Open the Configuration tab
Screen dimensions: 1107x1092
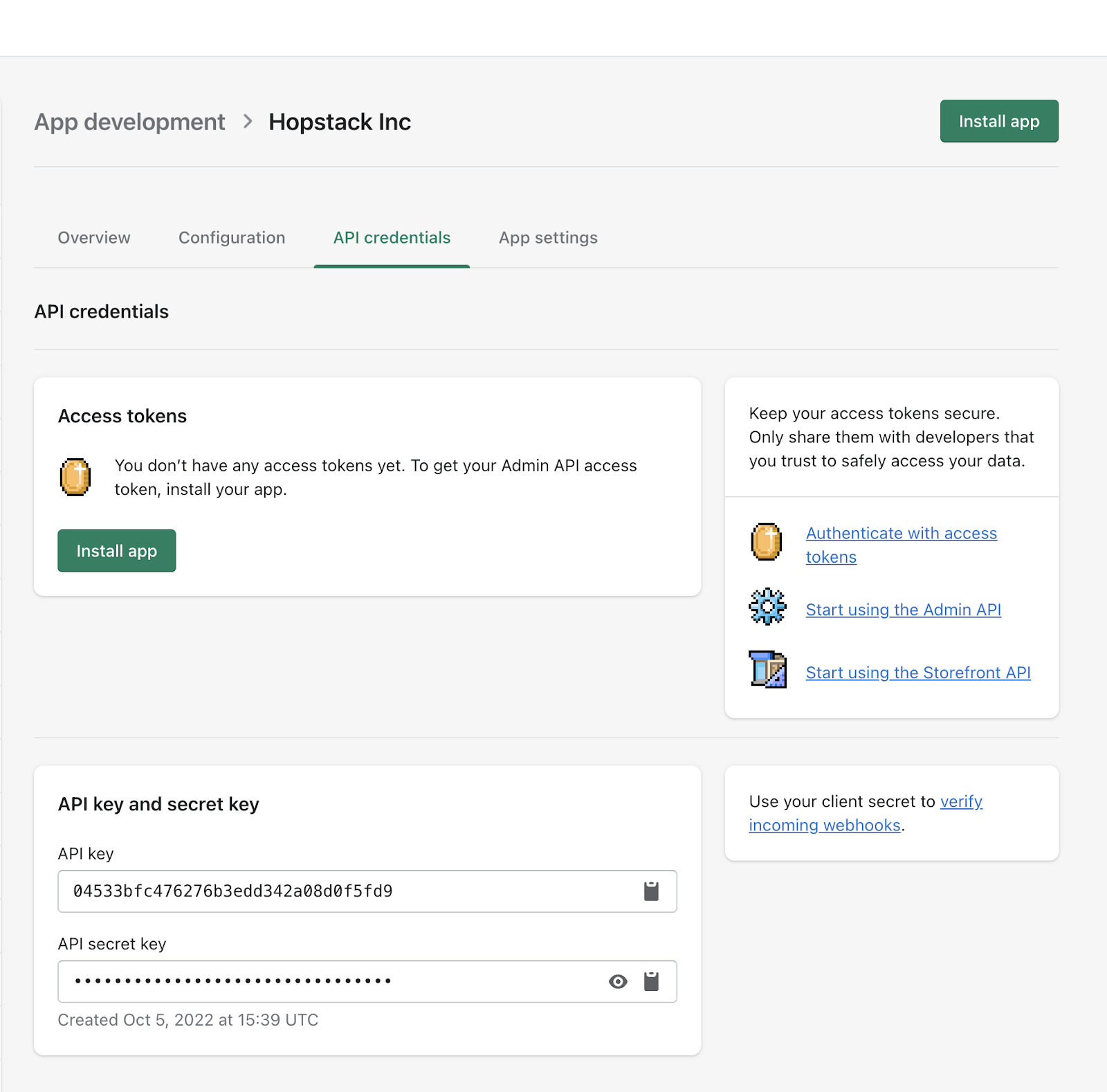pos(231,237)
